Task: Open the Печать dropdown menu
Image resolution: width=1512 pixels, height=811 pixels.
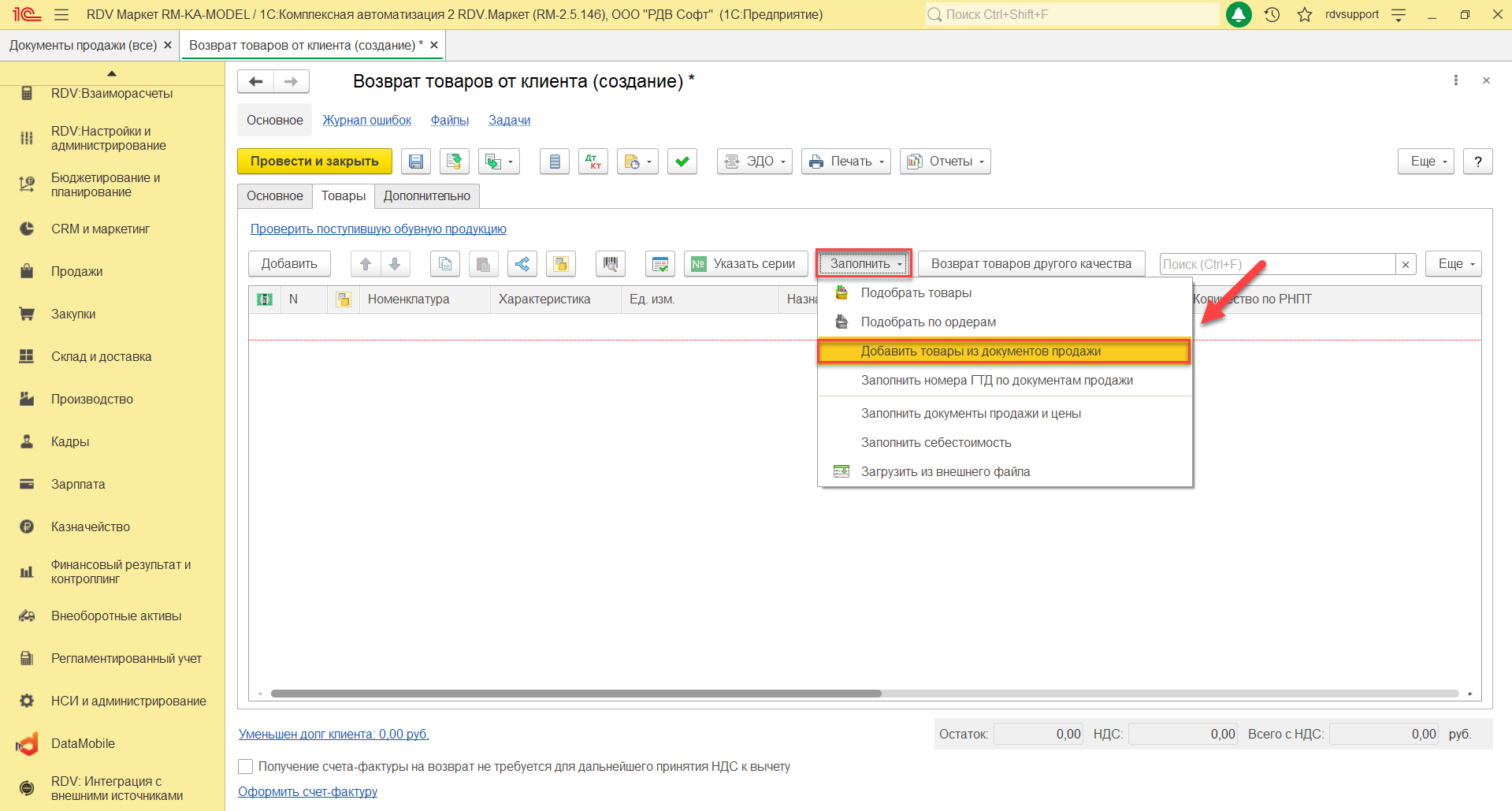Action: 845,162
